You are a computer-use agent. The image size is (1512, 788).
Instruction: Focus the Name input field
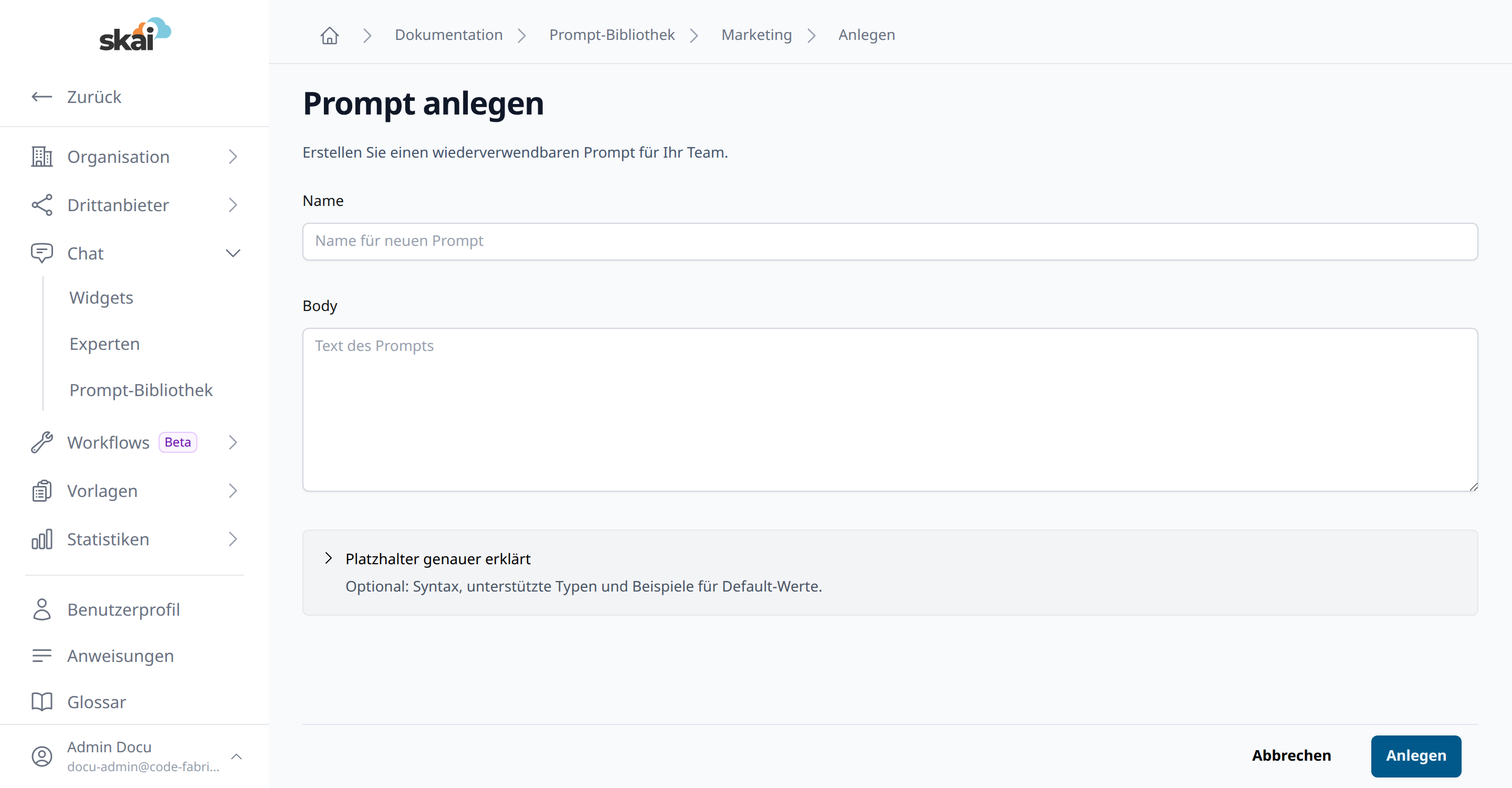click(x=890, y=241)
